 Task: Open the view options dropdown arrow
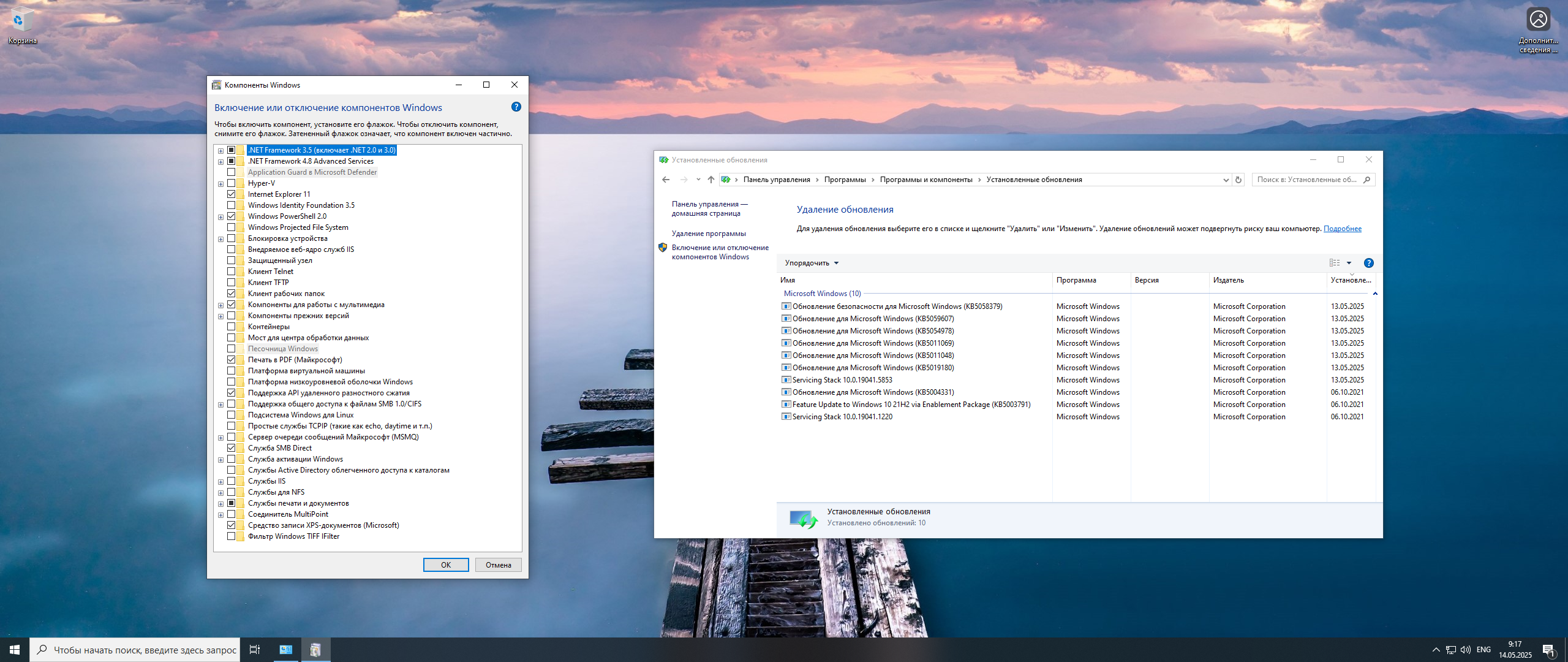(x=1349, y=263)
